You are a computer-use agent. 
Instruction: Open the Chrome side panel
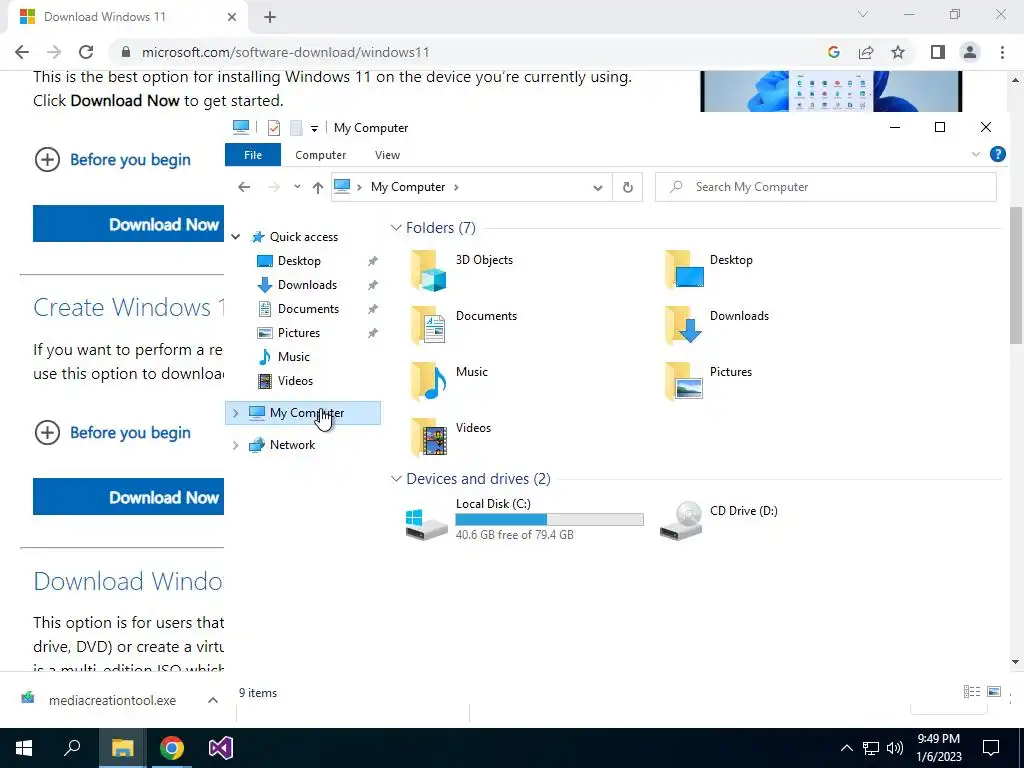pos(938,52)
